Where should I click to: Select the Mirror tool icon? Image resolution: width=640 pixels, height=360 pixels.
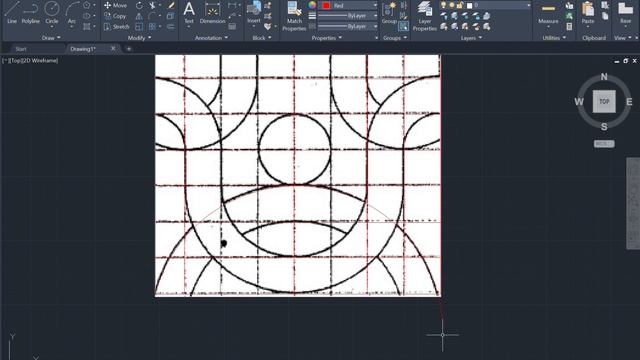point(139,16)
